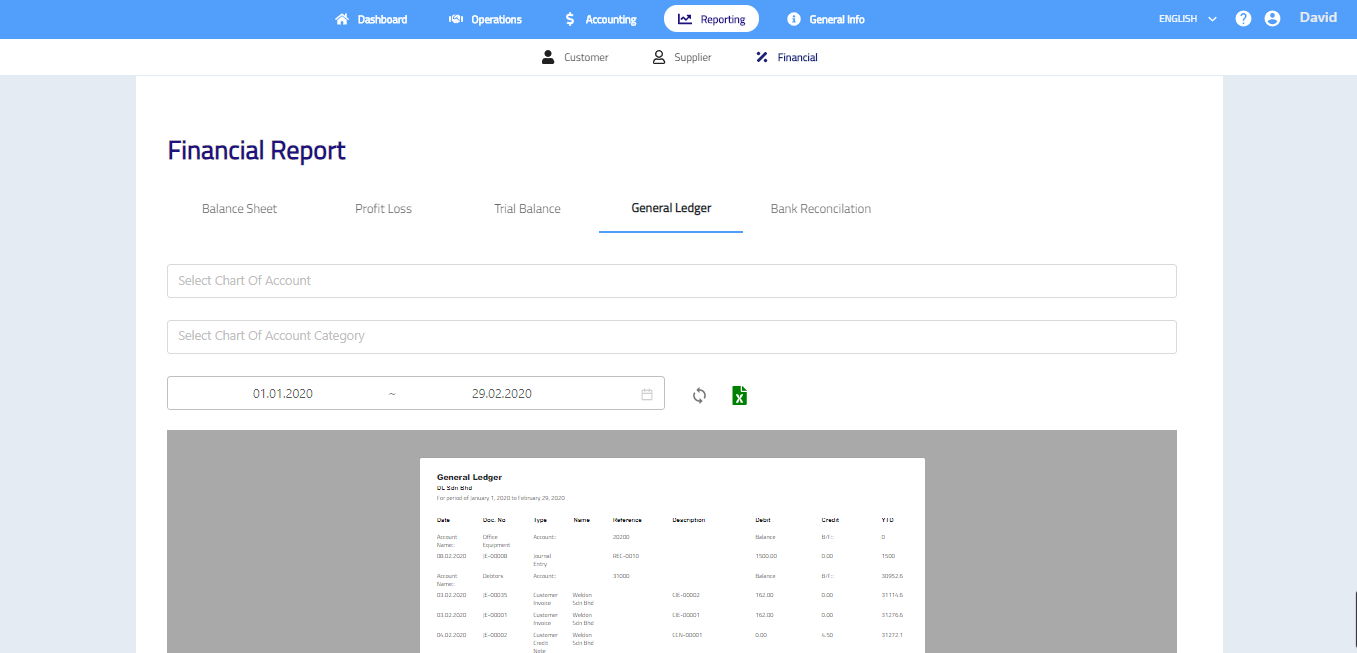Open the calendar icon in date range
Image resolution: width=1357 pixels, height=653 pixels.
(x=647, y=394)
